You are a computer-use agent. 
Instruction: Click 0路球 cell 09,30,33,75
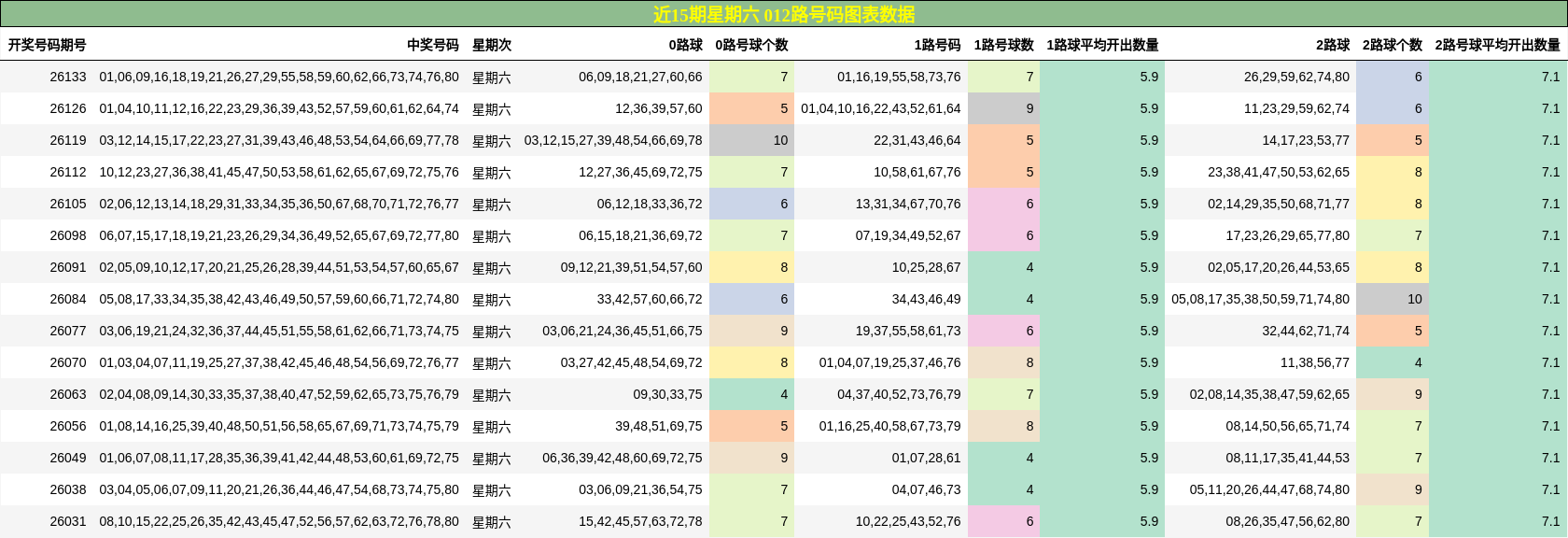667,394
